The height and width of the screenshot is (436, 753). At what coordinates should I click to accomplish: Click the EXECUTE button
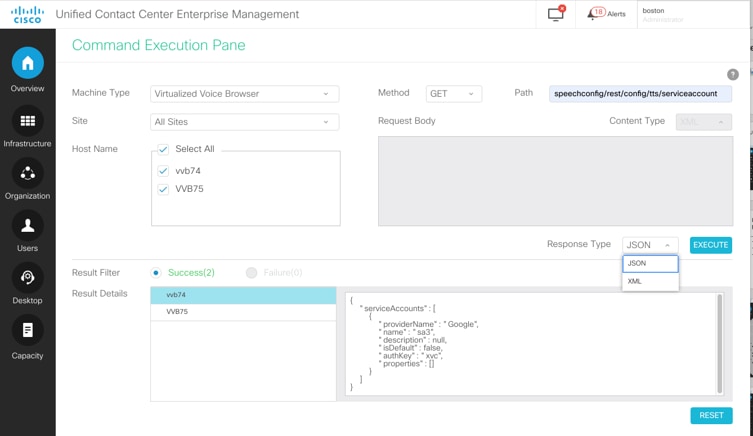(711, 245)
